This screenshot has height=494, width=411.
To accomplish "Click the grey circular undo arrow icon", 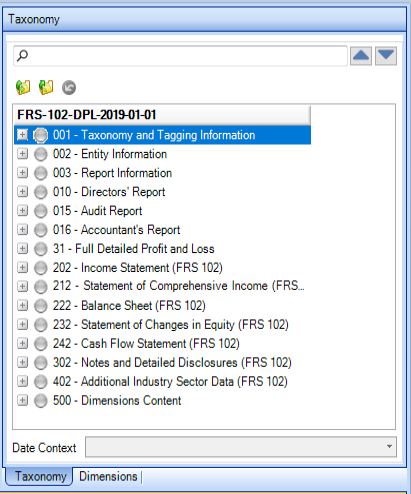I will [69, 88].
